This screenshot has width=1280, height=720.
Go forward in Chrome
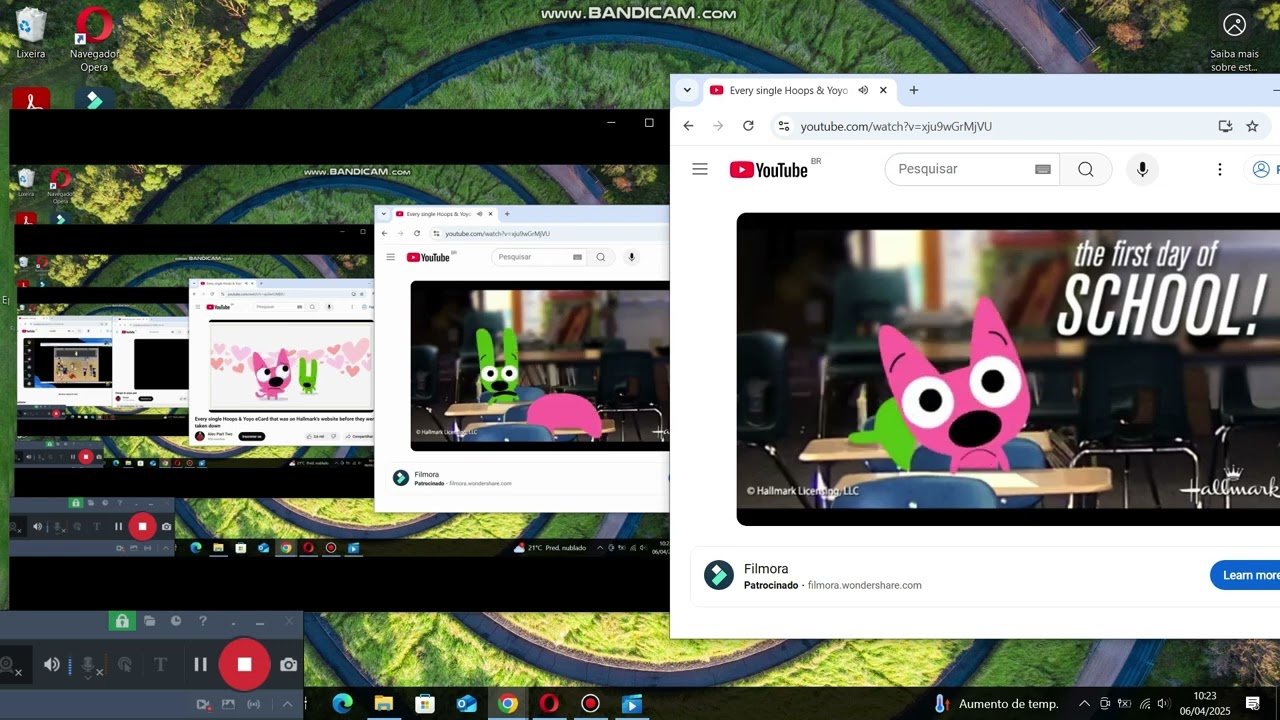pyautogui.click(x=718, y=126)
